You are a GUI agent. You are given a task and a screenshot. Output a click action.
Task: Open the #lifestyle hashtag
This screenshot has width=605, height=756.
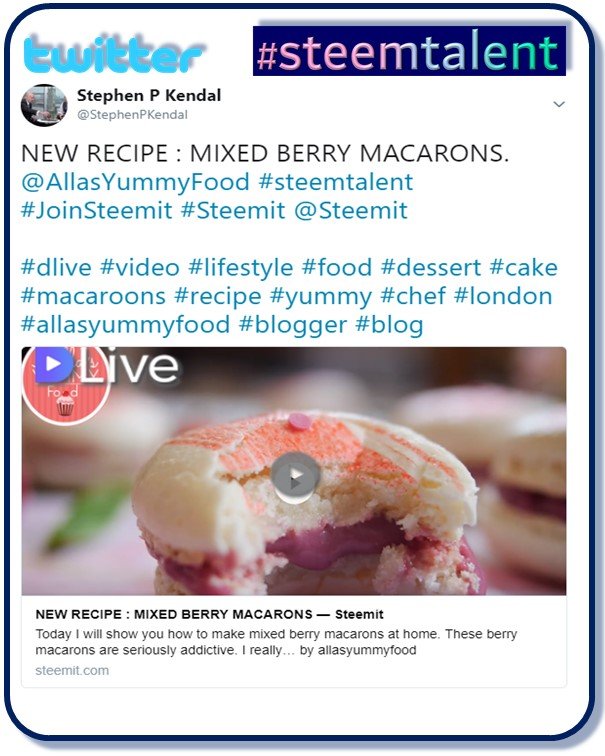click(x=241, y=268)
